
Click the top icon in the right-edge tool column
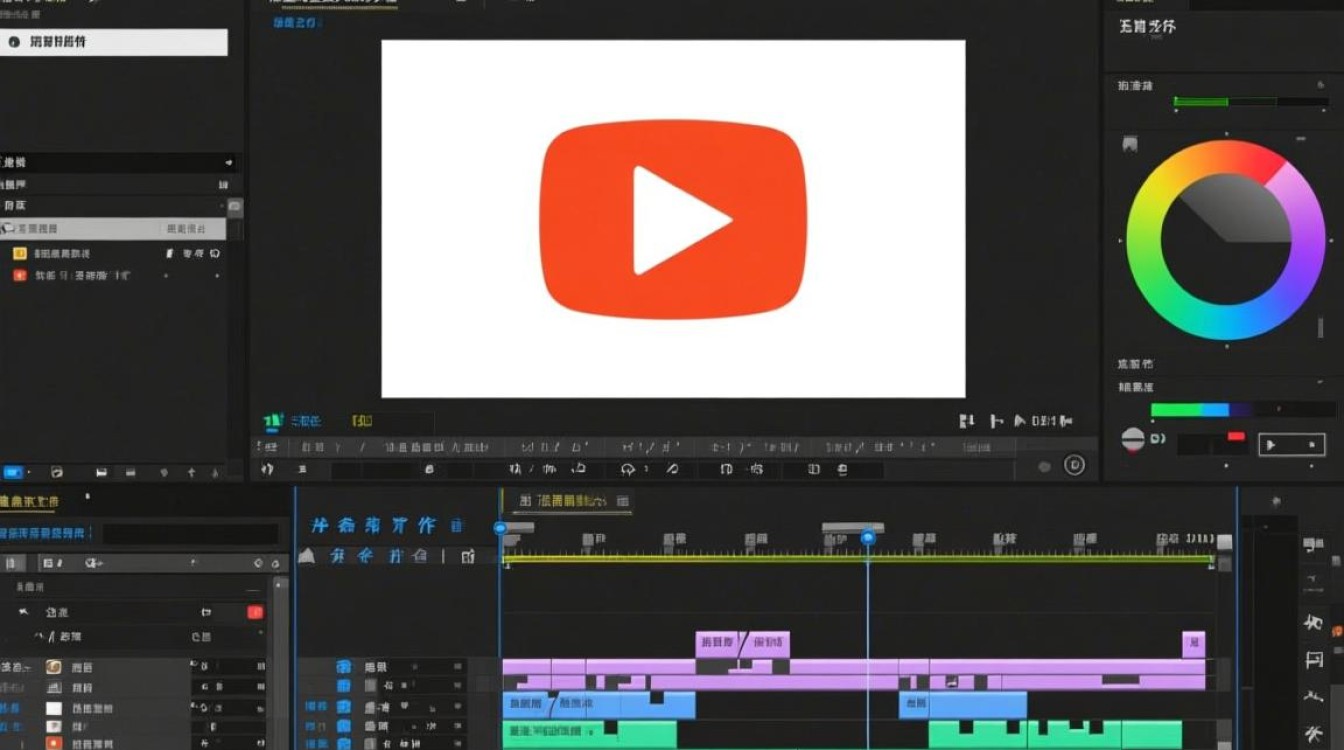(1313, 545)
